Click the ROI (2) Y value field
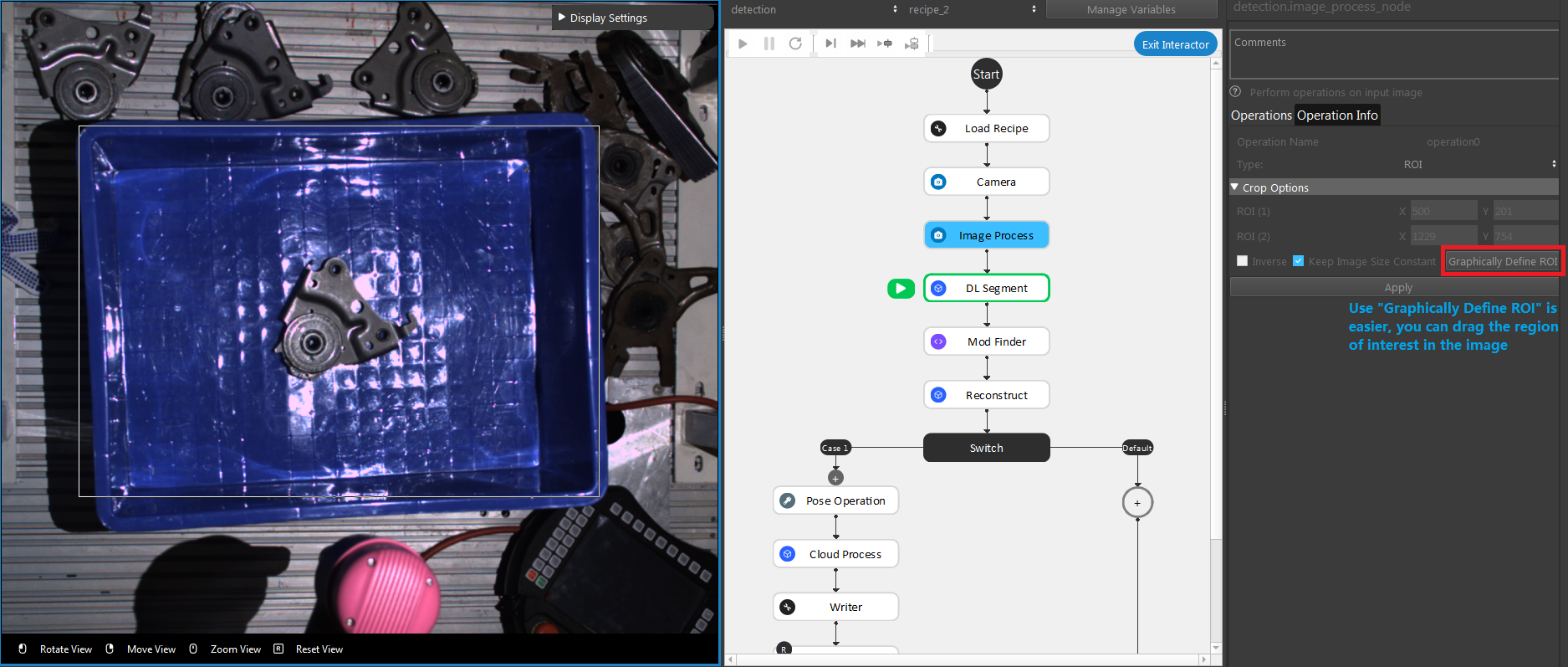The image size is (1568, 667). coord(1525,236)
